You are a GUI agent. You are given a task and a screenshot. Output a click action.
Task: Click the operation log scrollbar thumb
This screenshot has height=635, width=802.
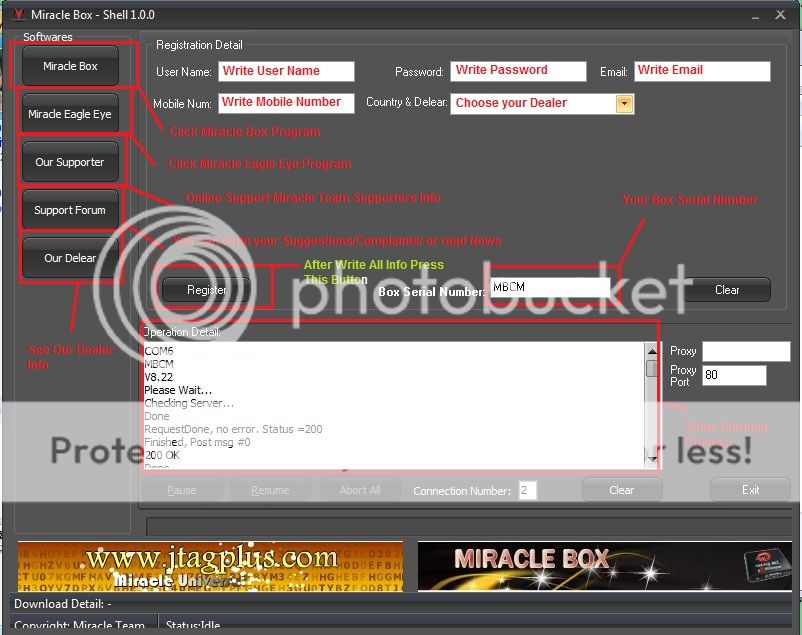click(652, 368)
